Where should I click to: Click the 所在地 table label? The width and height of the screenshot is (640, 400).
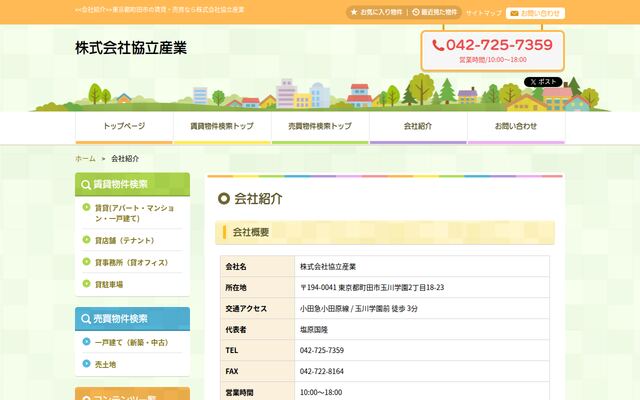click(236, 287)
